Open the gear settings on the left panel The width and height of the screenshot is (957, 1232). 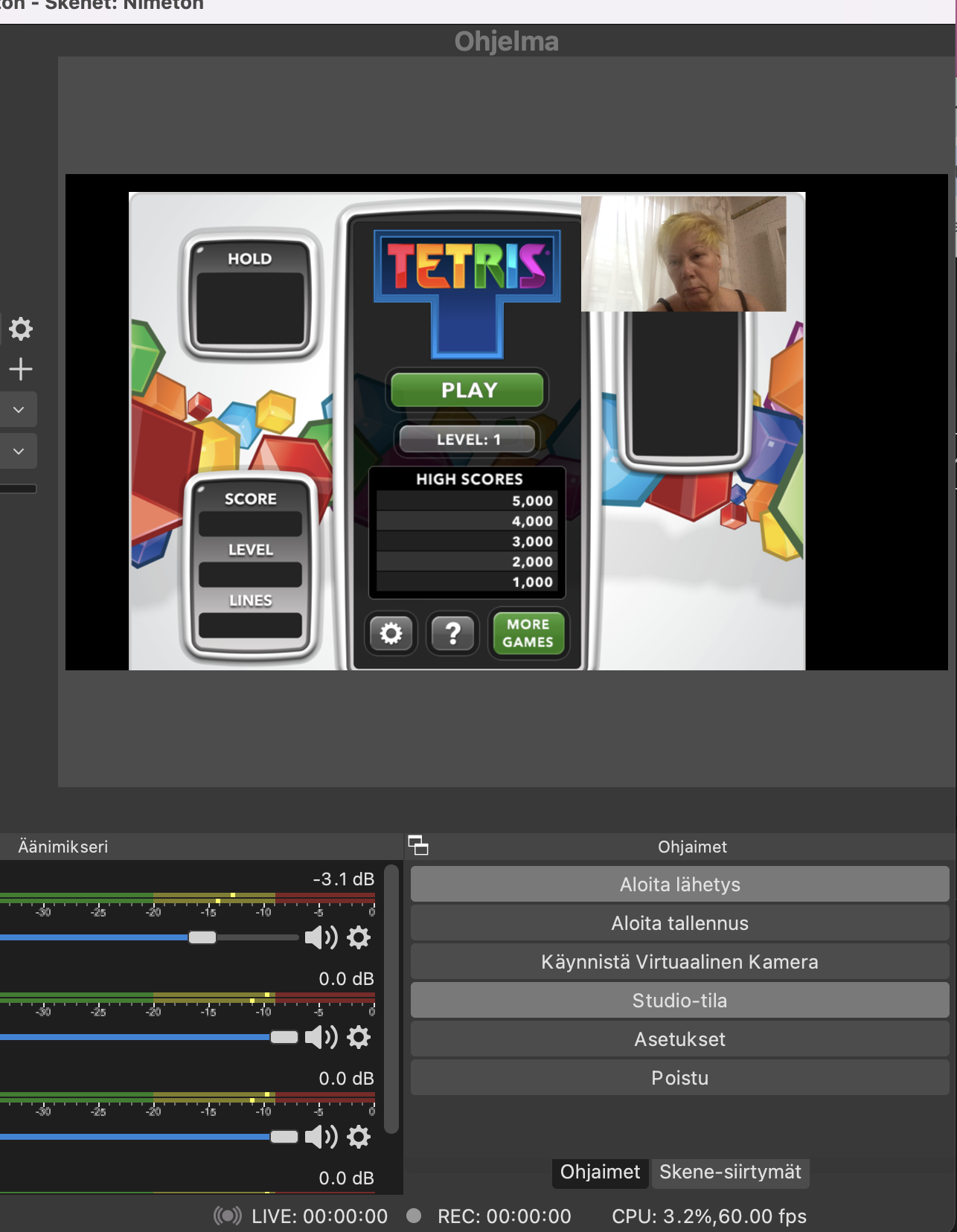click(x=21, y=329)
